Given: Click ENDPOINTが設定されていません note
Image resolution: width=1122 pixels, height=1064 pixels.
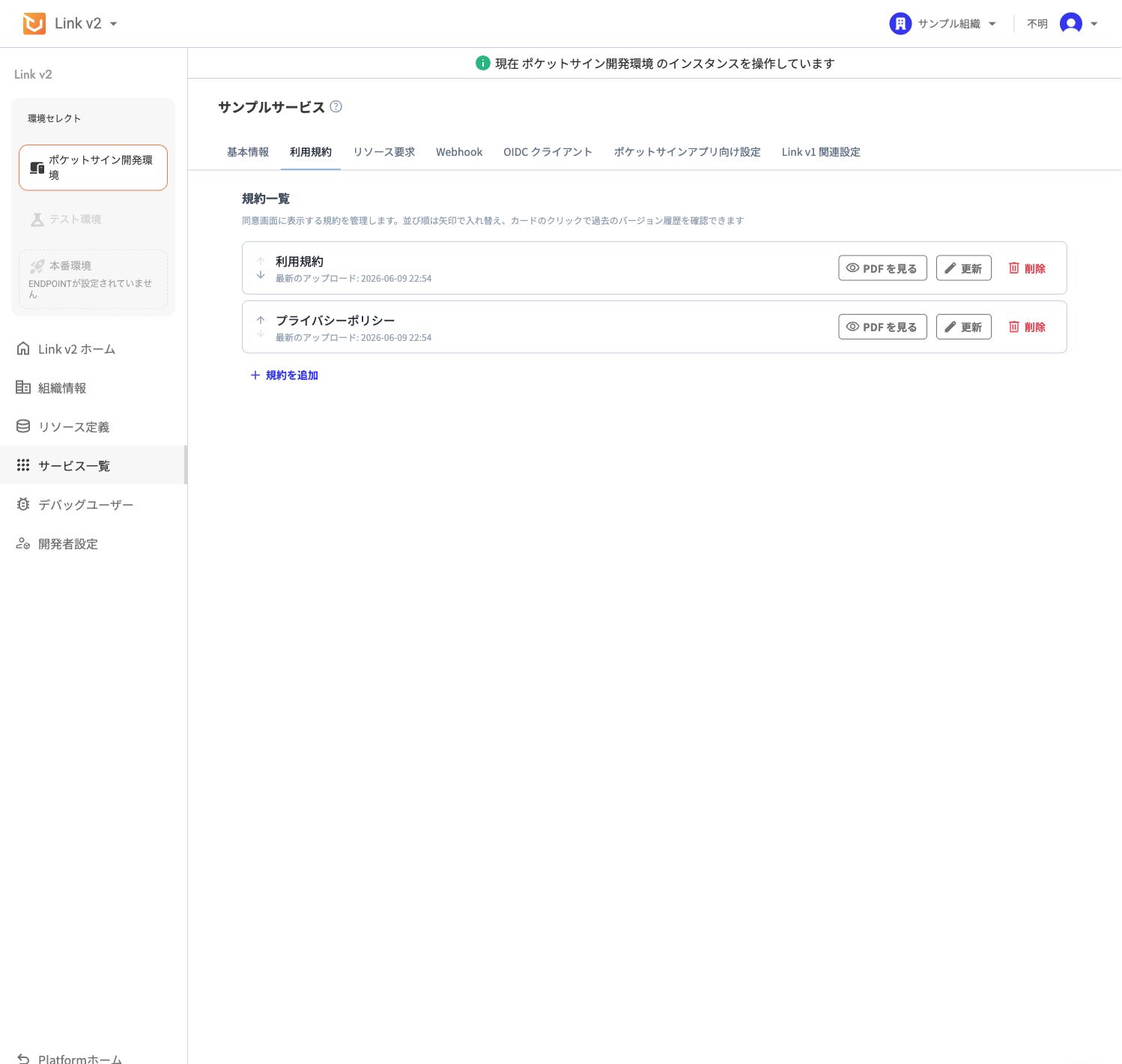Looking at the screenshot, I should 90,288.
